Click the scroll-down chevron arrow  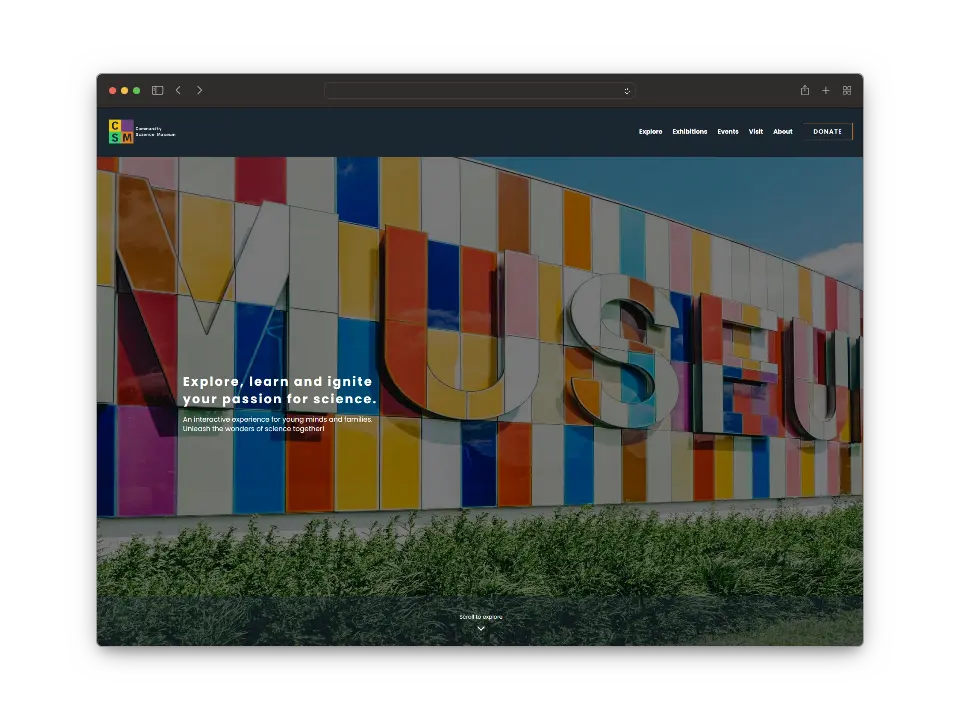point(481,629)
